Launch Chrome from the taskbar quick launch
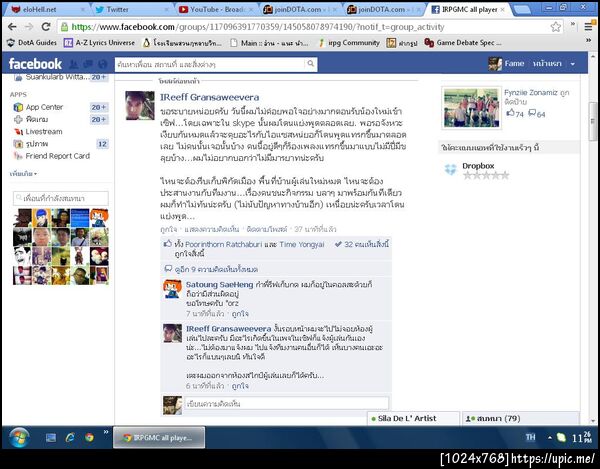 89,437
